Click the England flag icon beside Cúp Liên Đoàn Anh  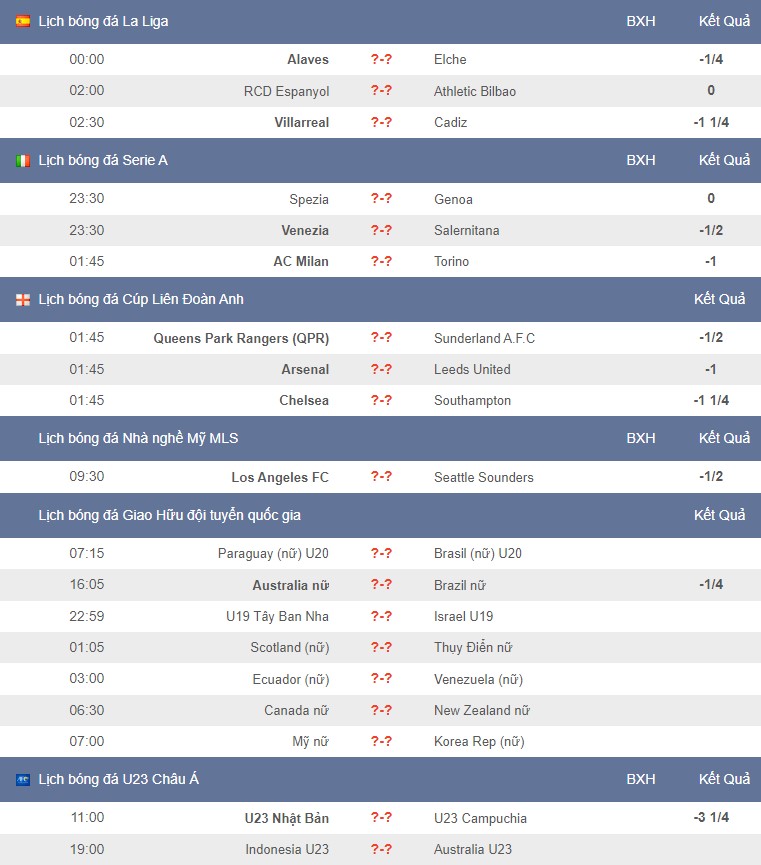23,300
